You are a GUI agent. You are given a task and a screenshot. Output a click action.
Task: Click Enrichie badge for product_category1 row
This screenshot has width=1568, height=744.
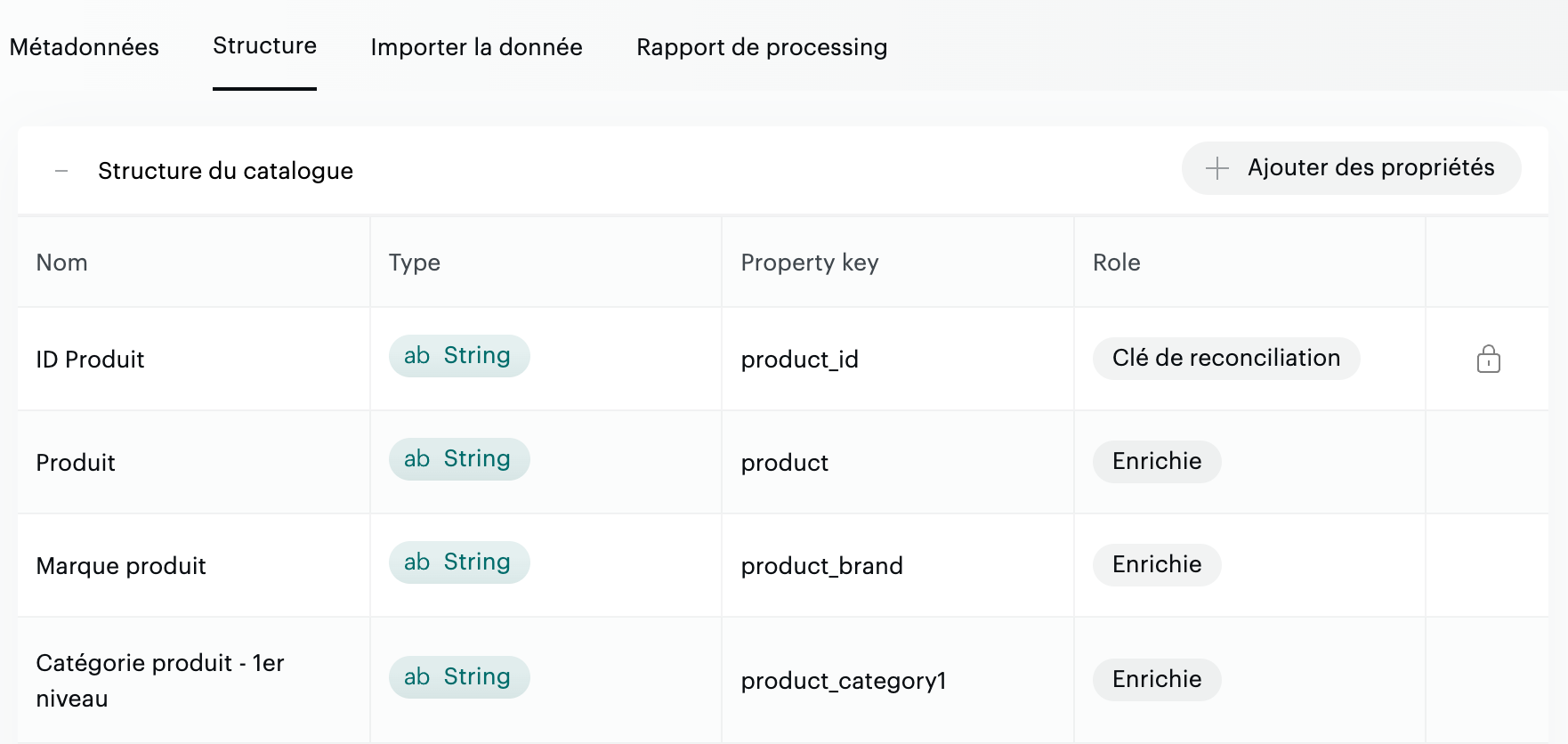[x=1156, y=680]
